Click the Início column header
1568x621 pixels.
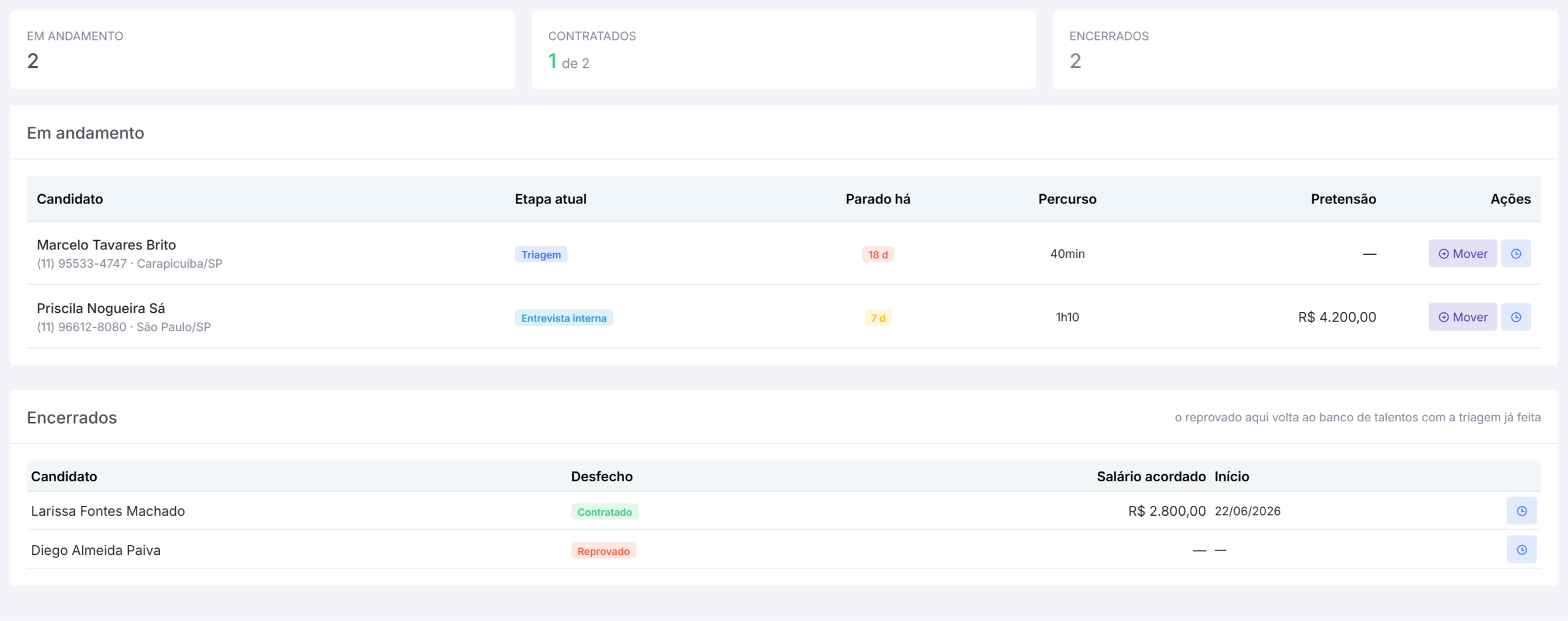tap(1232, 476)
